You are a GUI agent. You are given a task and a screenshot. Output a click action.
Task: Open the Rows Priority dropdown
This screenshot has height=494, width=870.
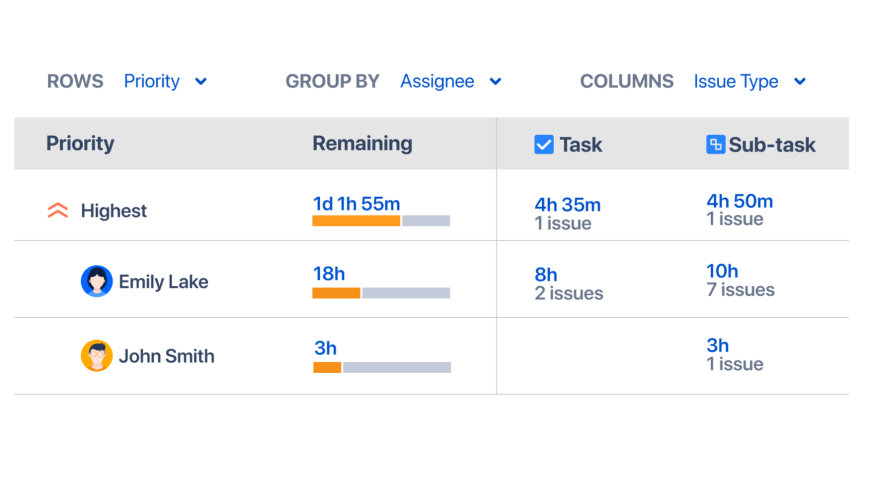coord(166,82)
